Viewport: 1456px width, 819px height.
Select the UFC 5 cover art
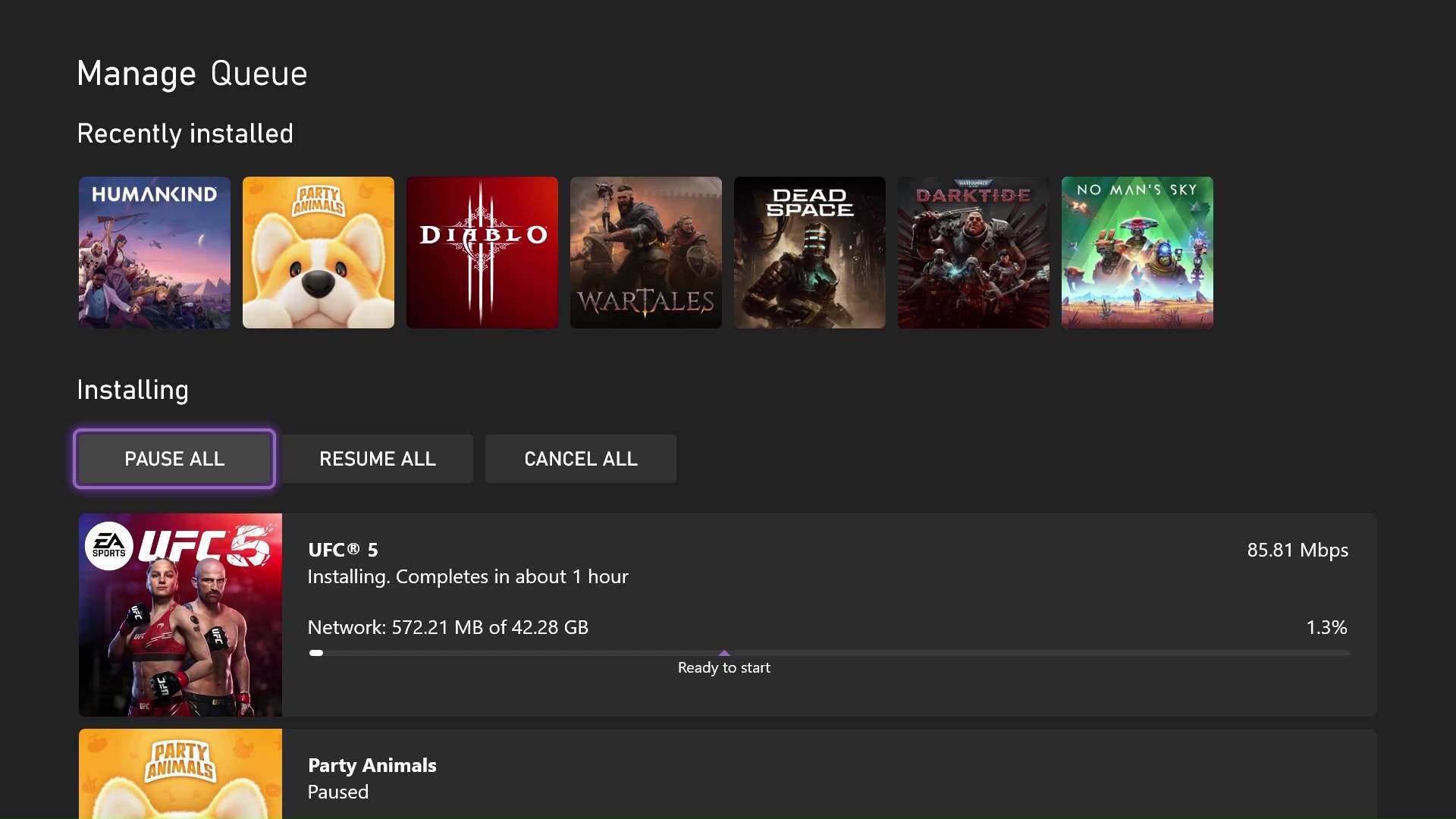coord(180,615)
